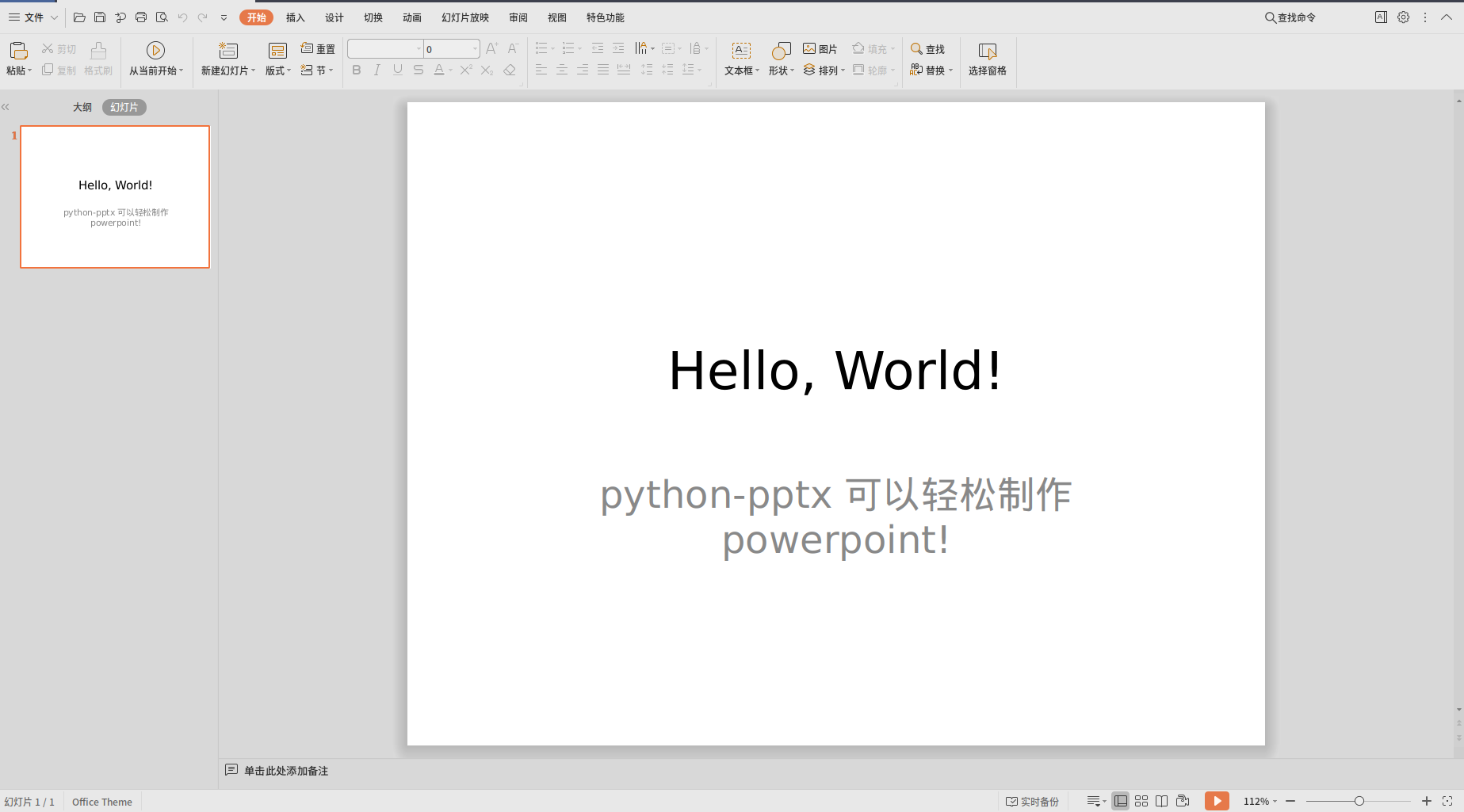Switch to the 大纲 outline tab
The height and width of the screenshot is (812, 1464).
tap(82, 107)
